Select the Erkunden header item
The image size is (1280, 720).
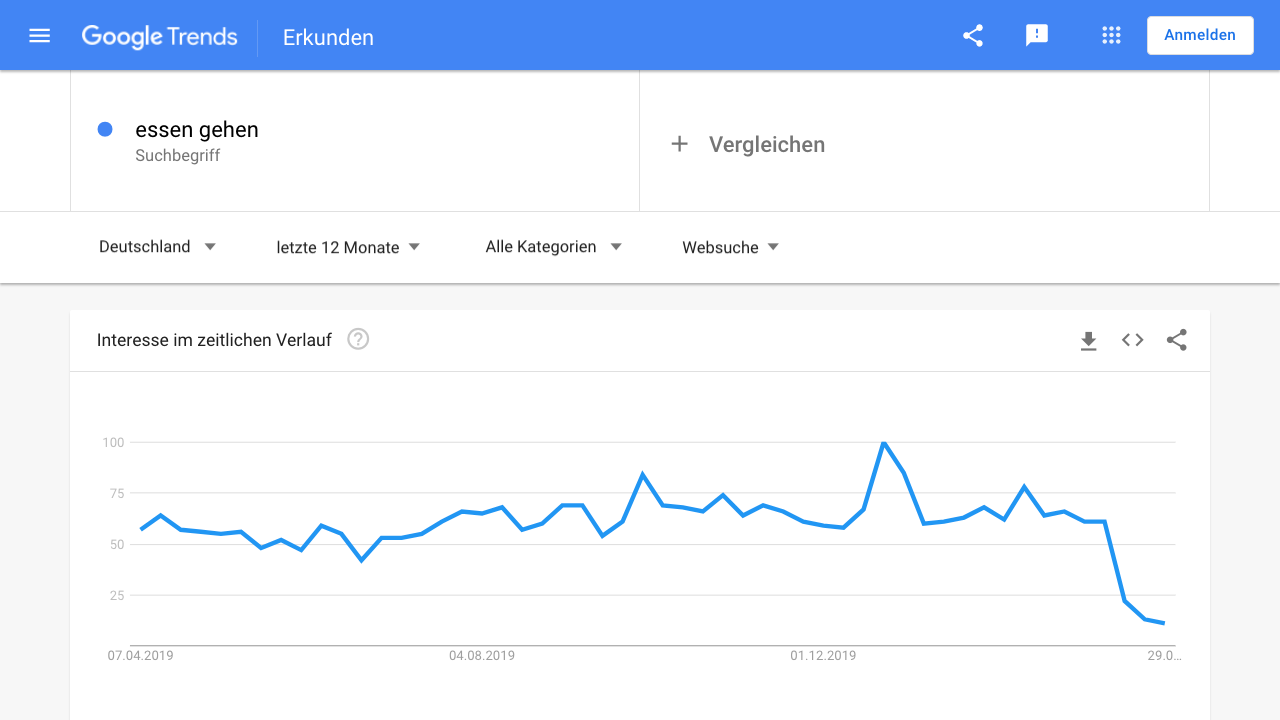(328, 38)
